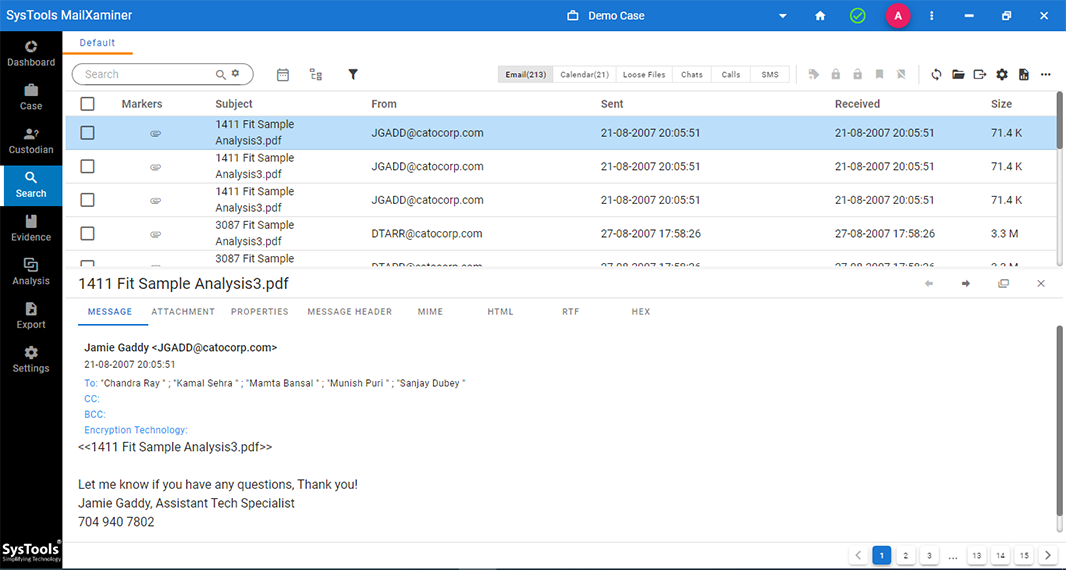Click the unlocked padlock icon
This screenshot has width=1066, height=570.
coord(857,75)
